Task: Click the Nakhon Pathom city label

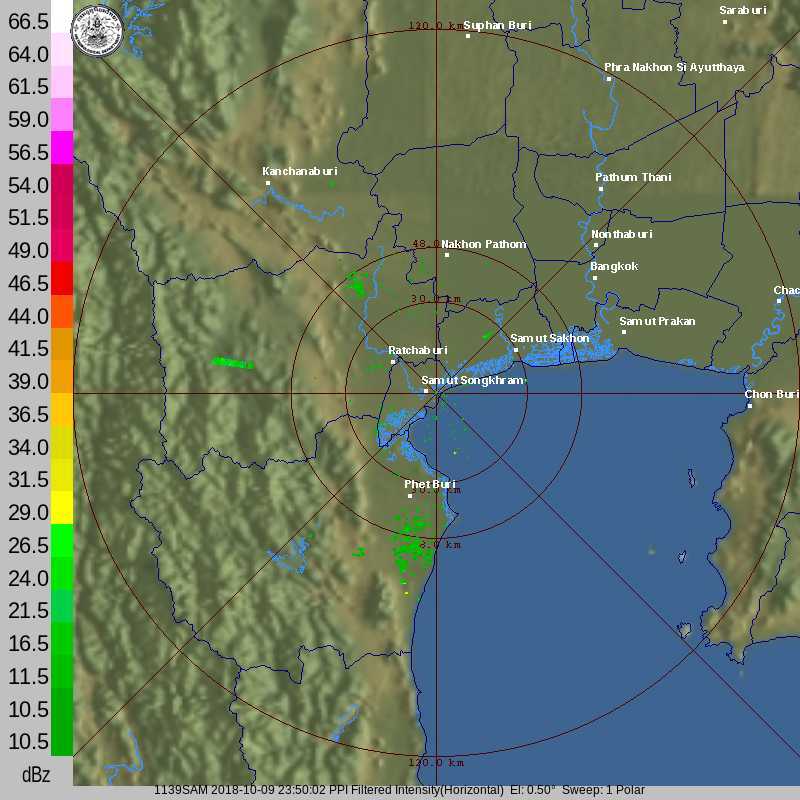Action: point(483,244)
